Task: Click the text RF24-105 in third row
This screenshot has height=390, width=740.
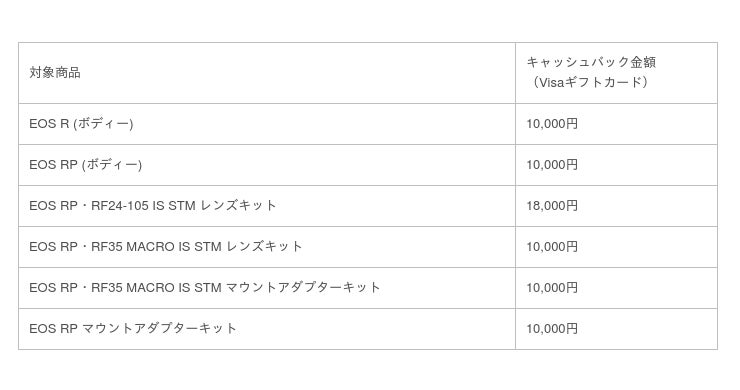Action: tap(120, 206)
